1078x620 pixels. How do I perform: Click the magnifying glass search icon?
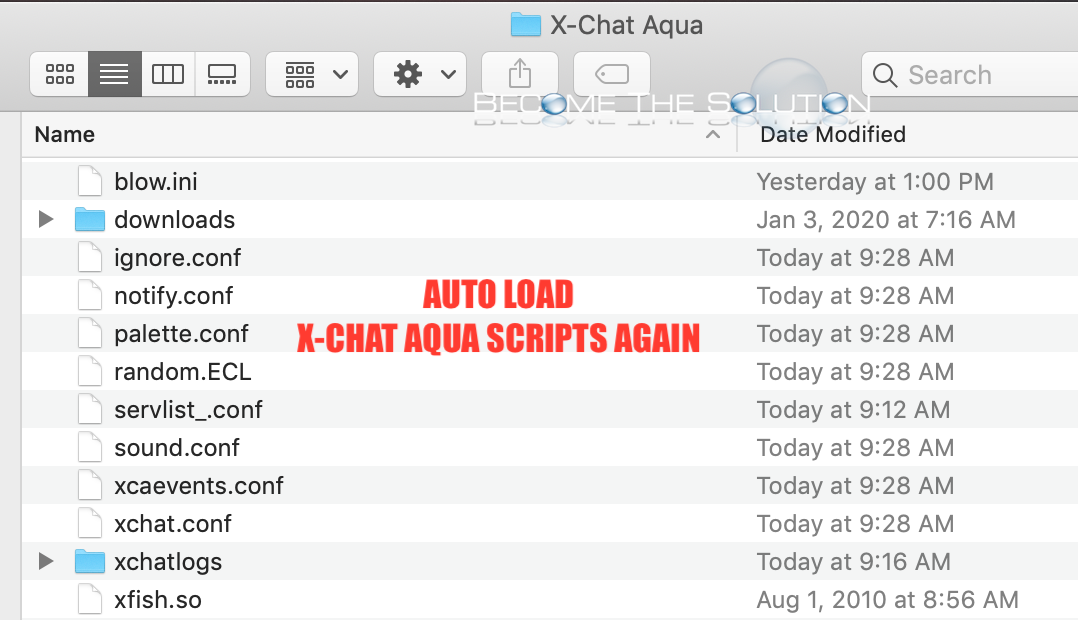click(885, 75)
